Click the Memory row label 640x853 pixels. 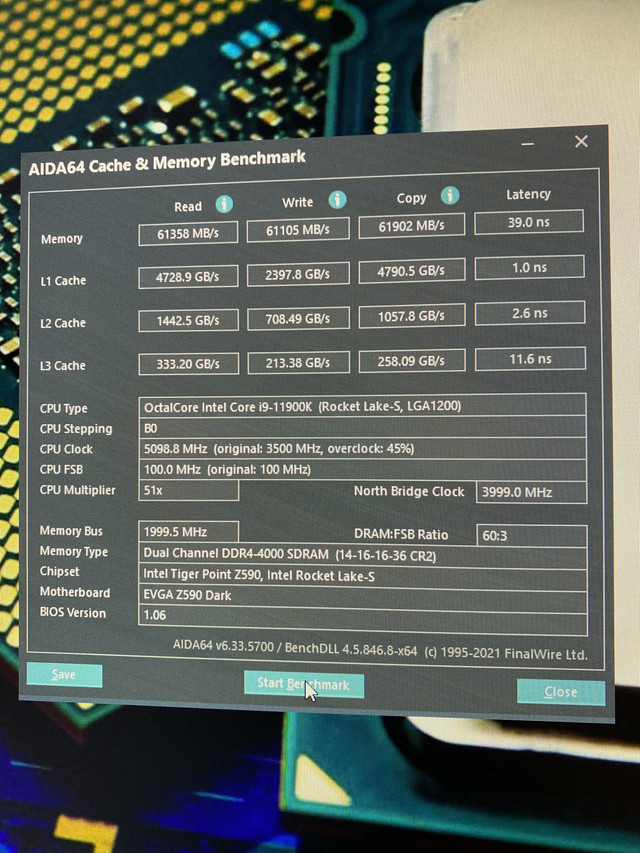point(61,239)
